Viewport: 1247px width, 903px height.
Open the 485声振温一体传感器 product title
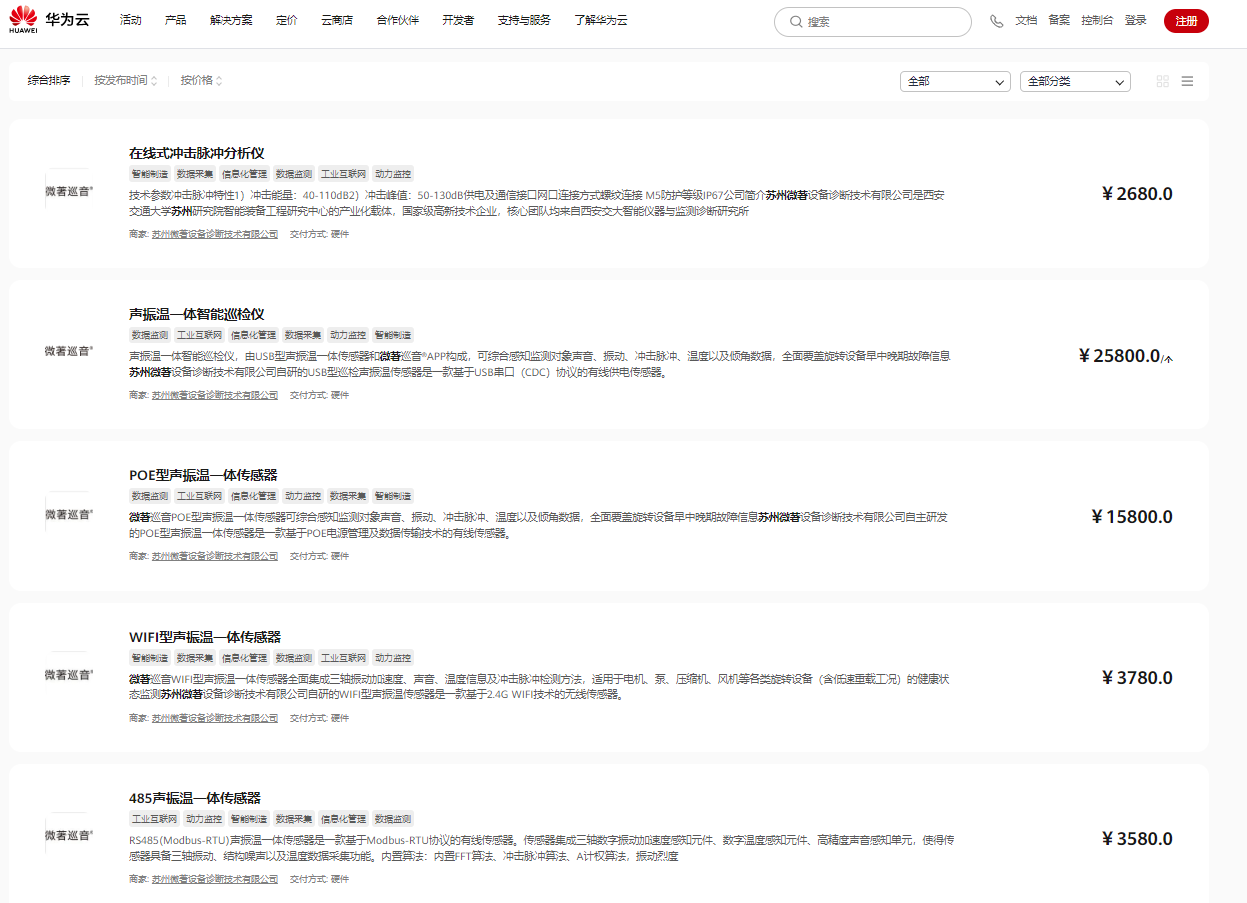pos(195,798)
